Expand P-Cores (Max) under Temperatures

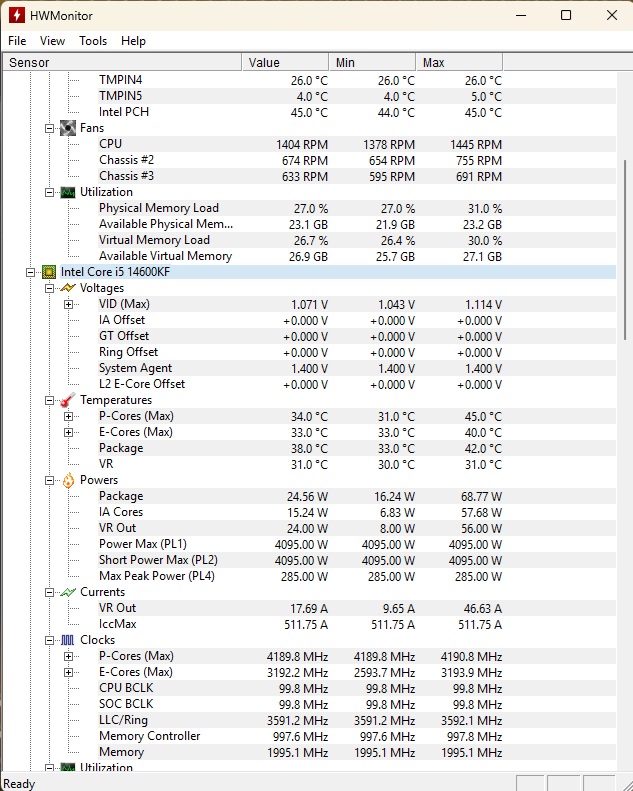[x=69, y=416]
